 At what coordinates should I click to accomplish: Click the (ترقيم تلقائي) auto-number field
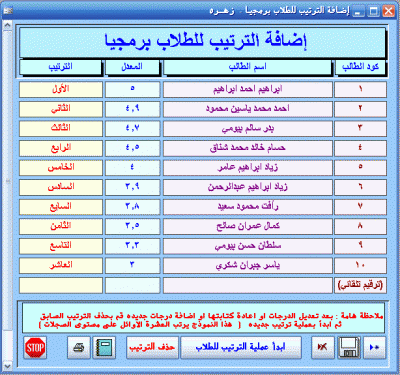pyautogui.click(x=360, y=285)
